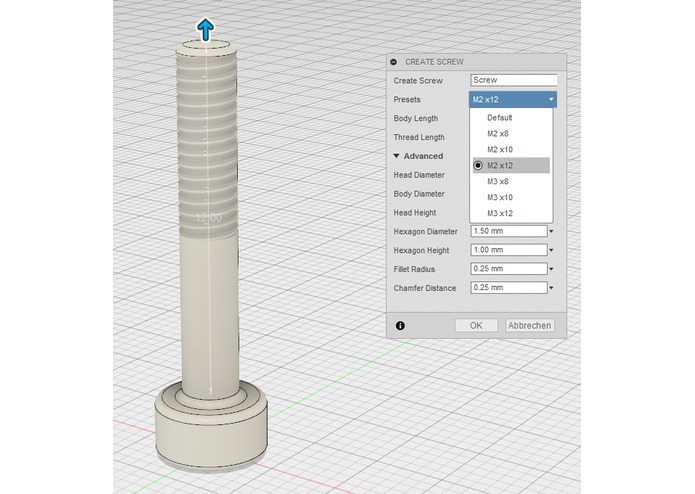Open Hexagon Height value dropdown arrow

(x=551, y=250)
